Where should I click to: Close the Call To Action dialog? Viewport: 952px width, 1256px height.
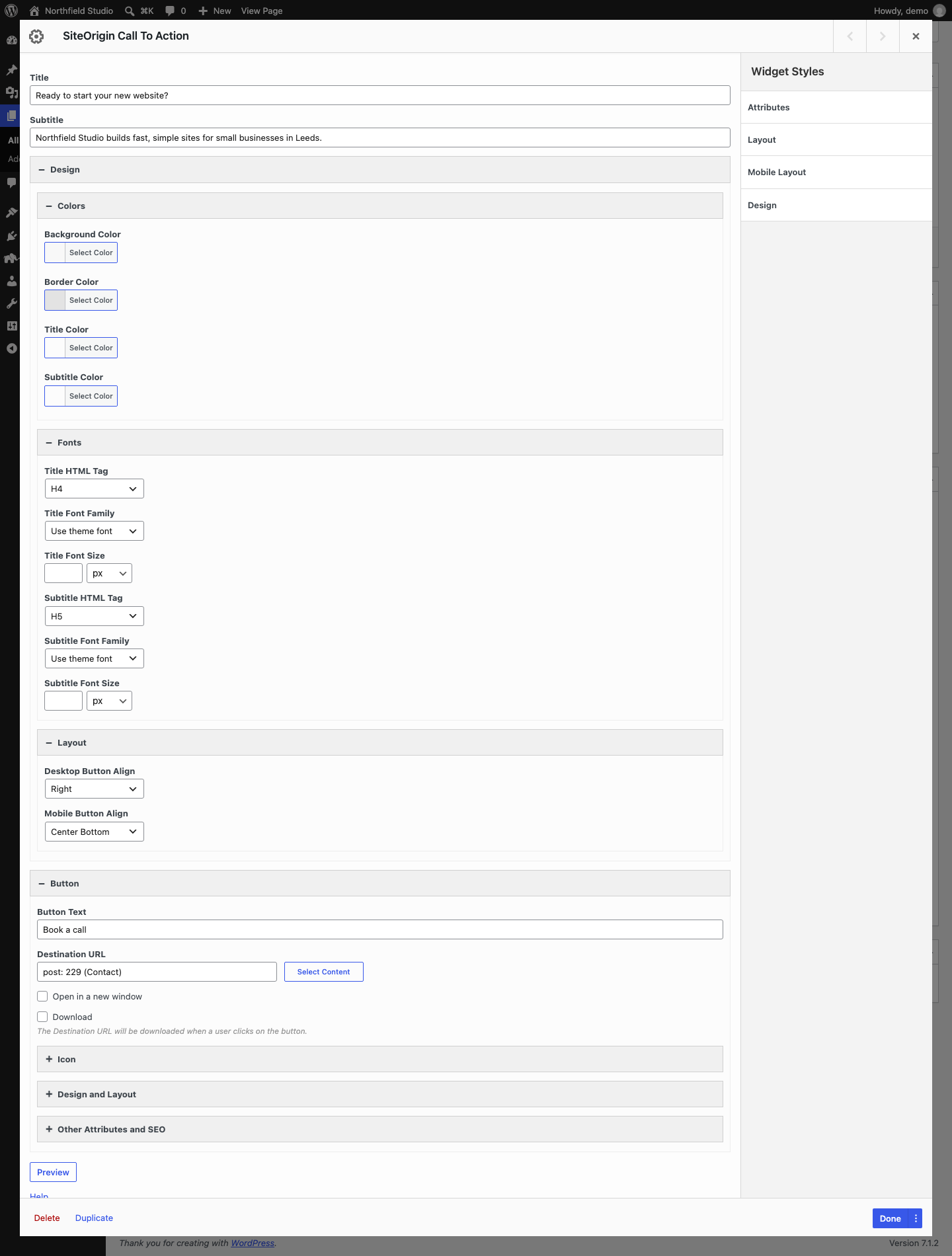coord(916,36)
